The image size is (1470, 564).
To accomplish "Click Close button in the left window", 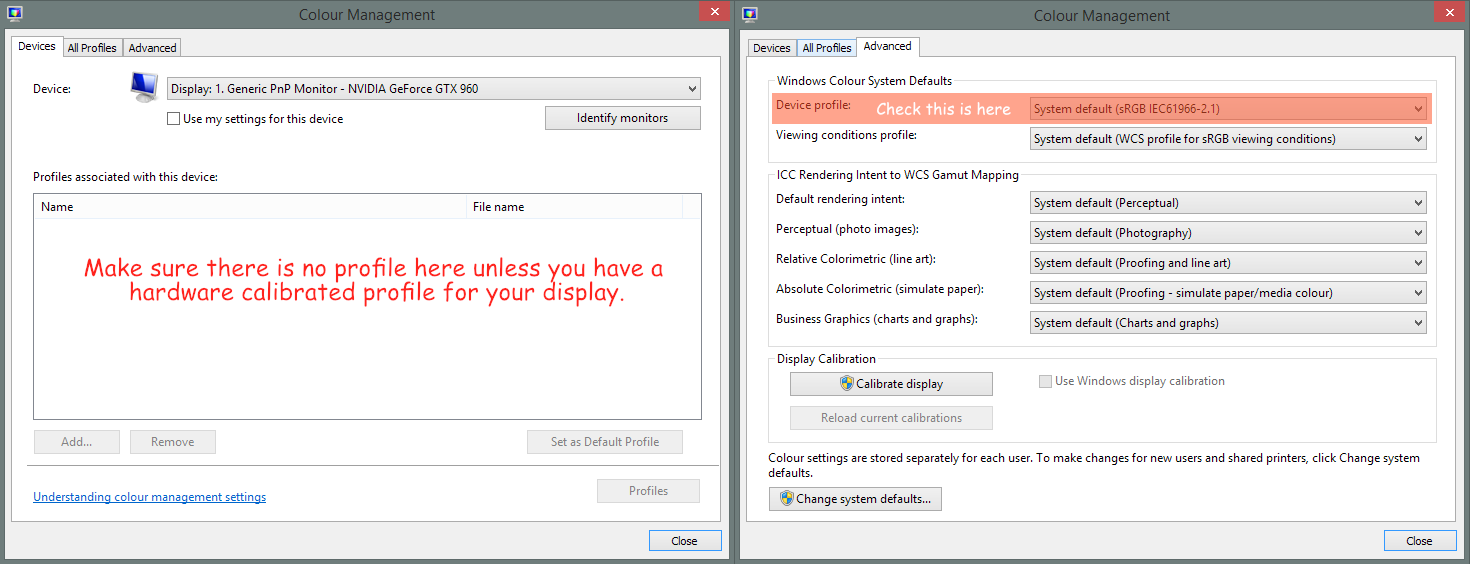I will click(x=684, y=541).
